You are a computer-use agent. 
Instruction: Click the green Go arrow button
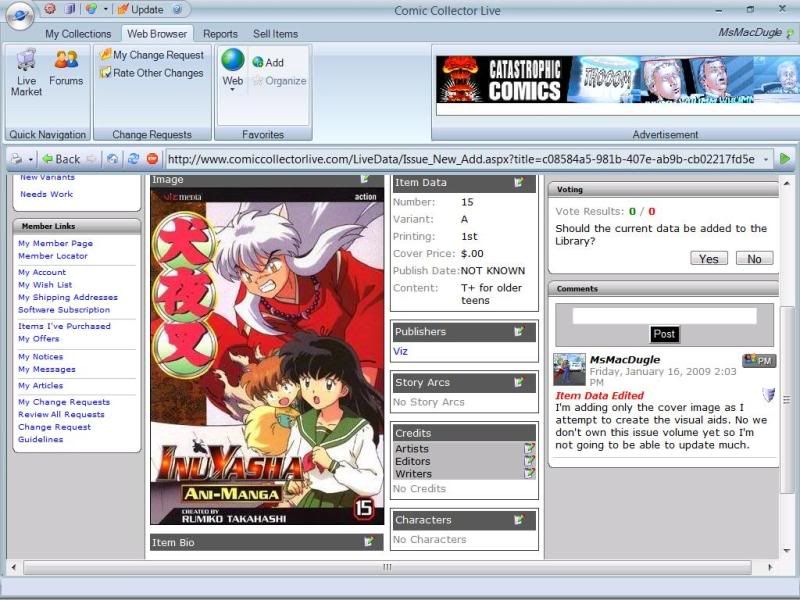pyautogui.click(x=785, y=159)
